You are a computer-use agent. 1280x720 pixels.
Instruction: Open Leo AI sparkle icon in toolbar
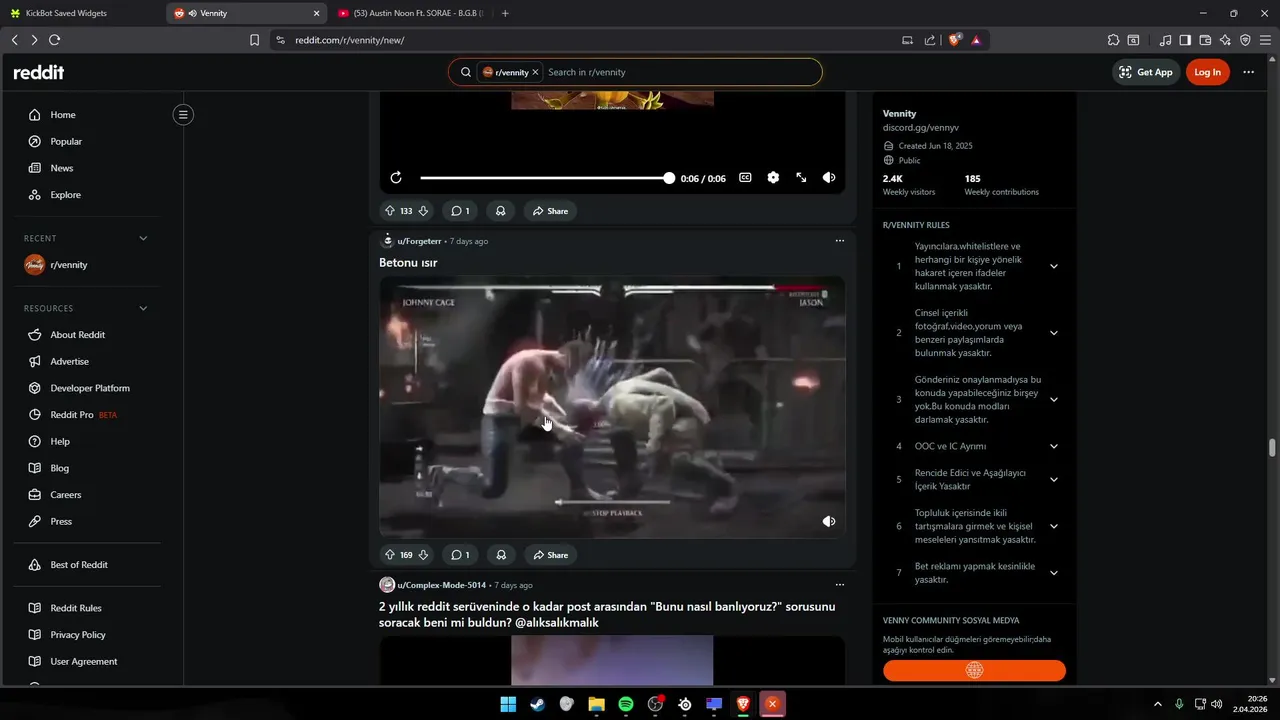click(x=1225, y=40)
